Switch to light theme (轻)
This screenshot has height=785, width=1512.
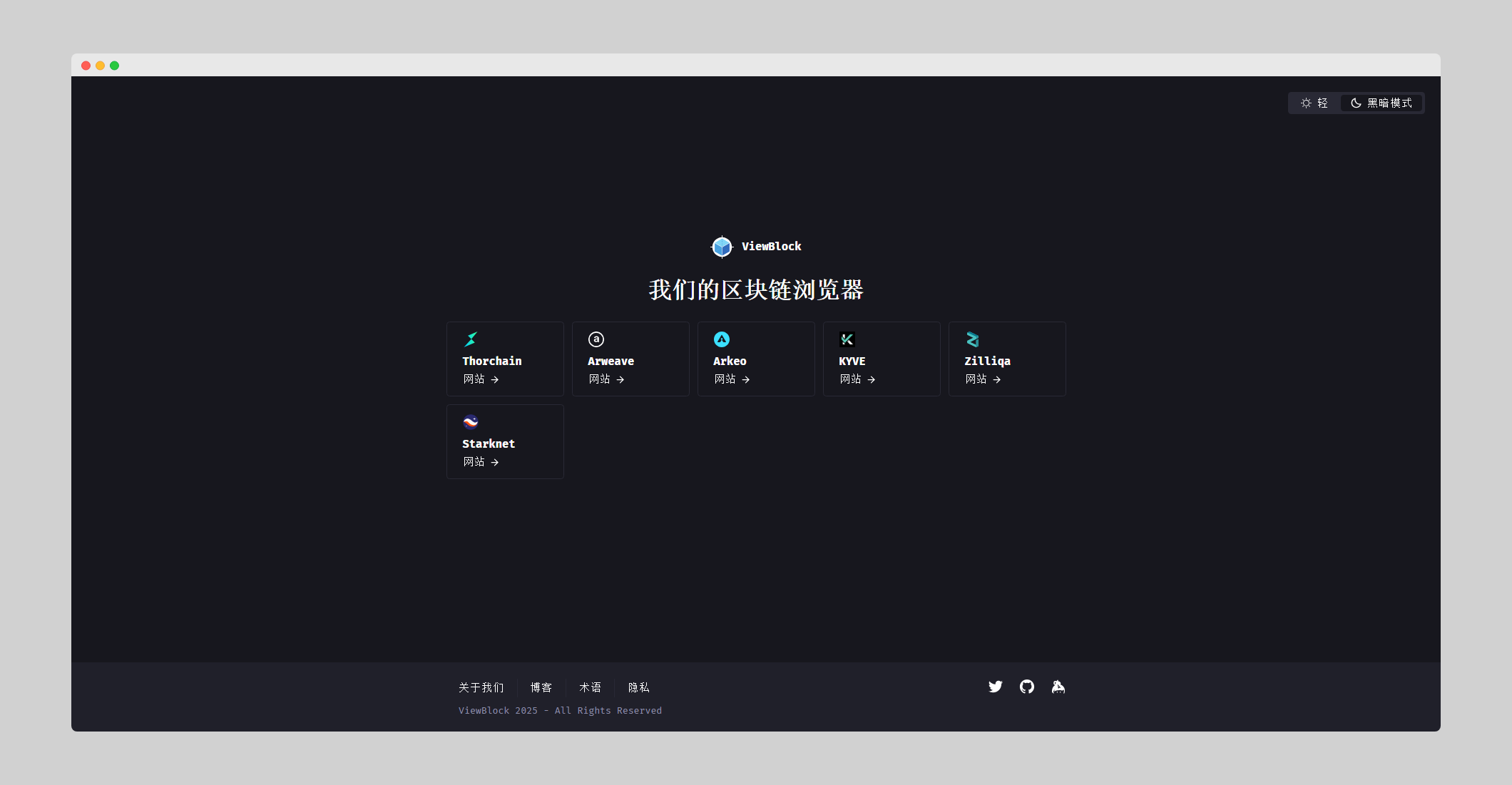[x=1314, y=103]
